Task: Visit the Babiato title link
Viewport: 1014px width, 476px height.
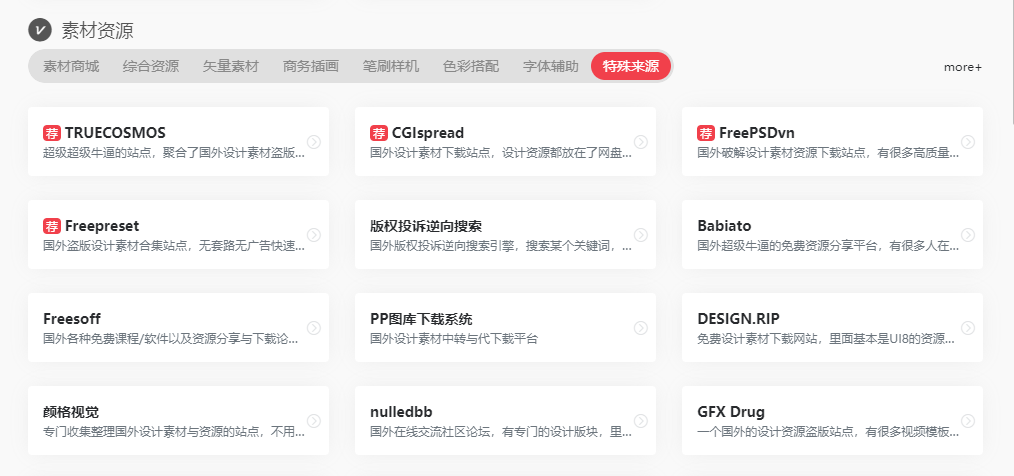Action: click(724, 226)
